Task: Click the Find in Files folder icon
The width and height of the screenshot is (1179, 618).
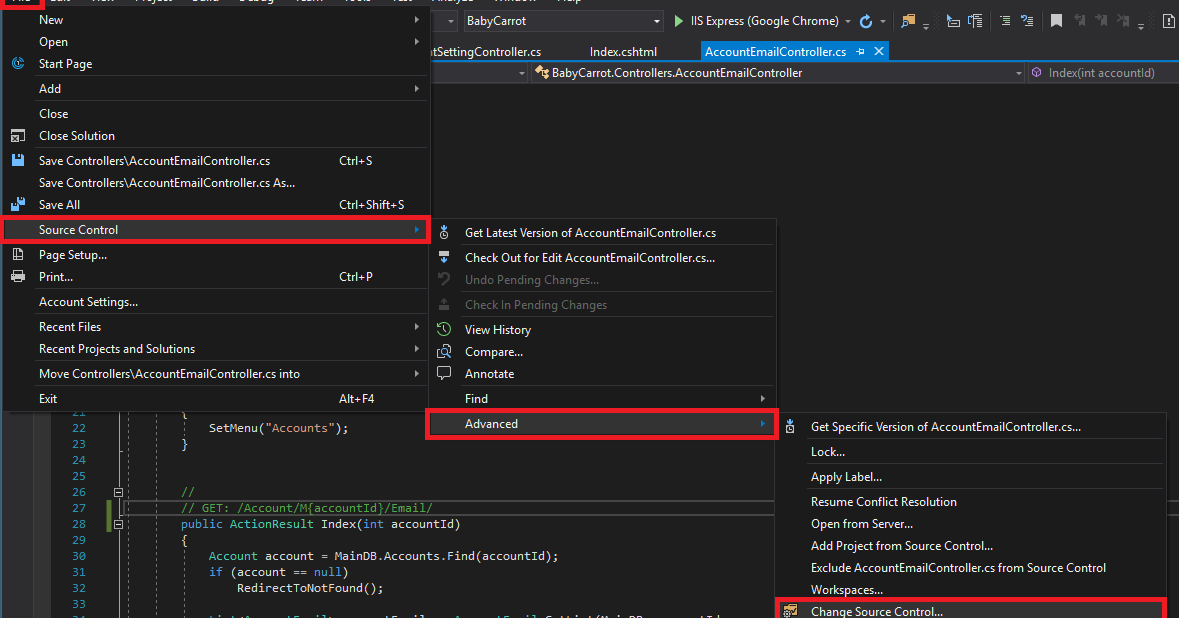Action: coord(908,21)
